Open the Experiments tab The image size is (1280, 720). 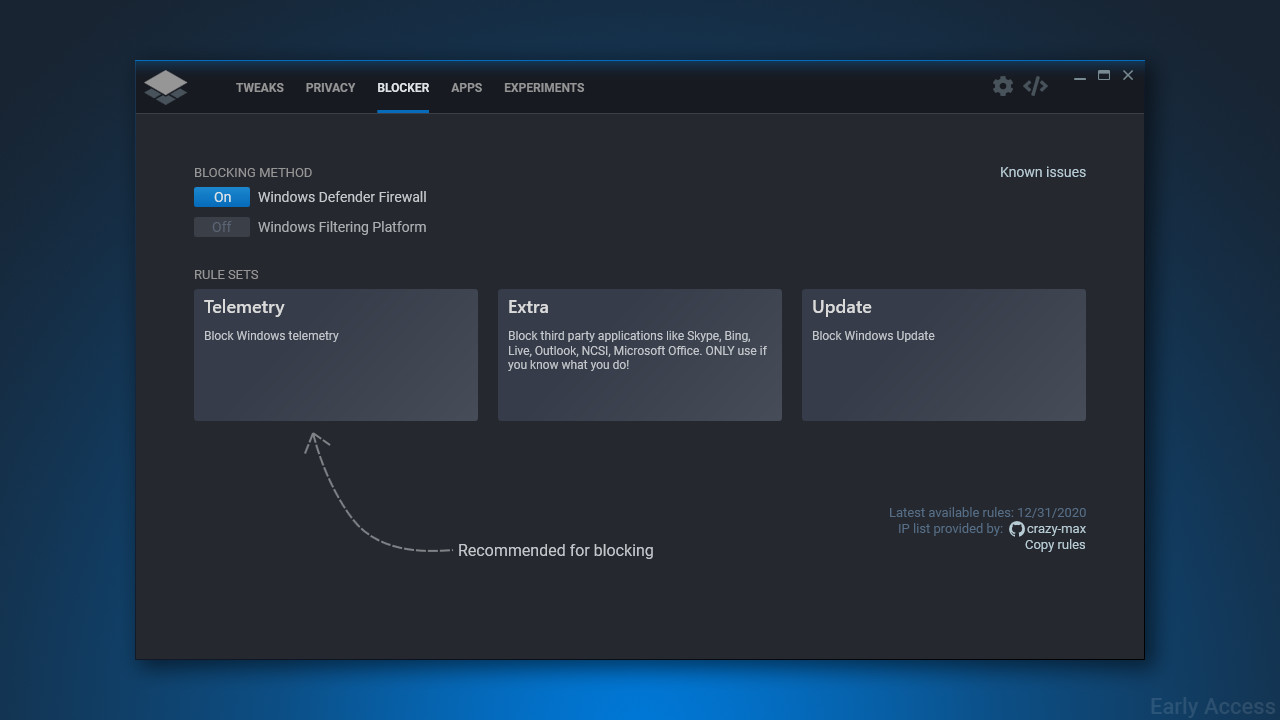coord(544,88)
